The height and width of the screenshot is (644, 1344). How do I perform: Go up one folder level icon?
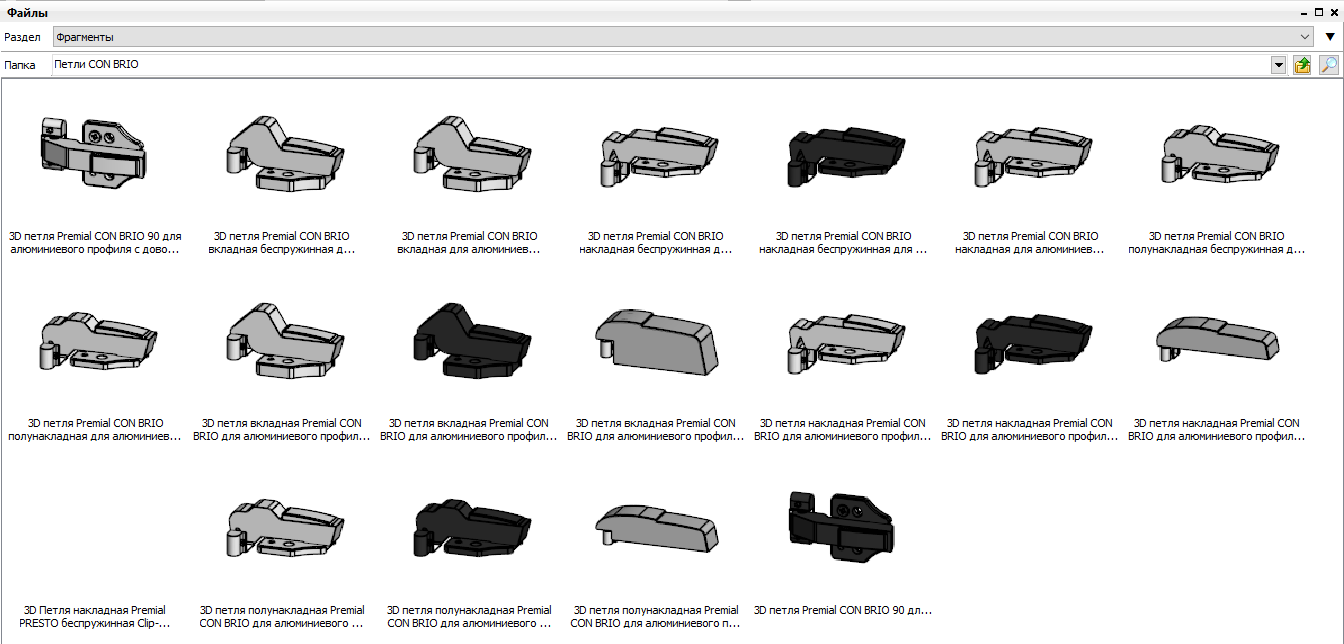1303,65
